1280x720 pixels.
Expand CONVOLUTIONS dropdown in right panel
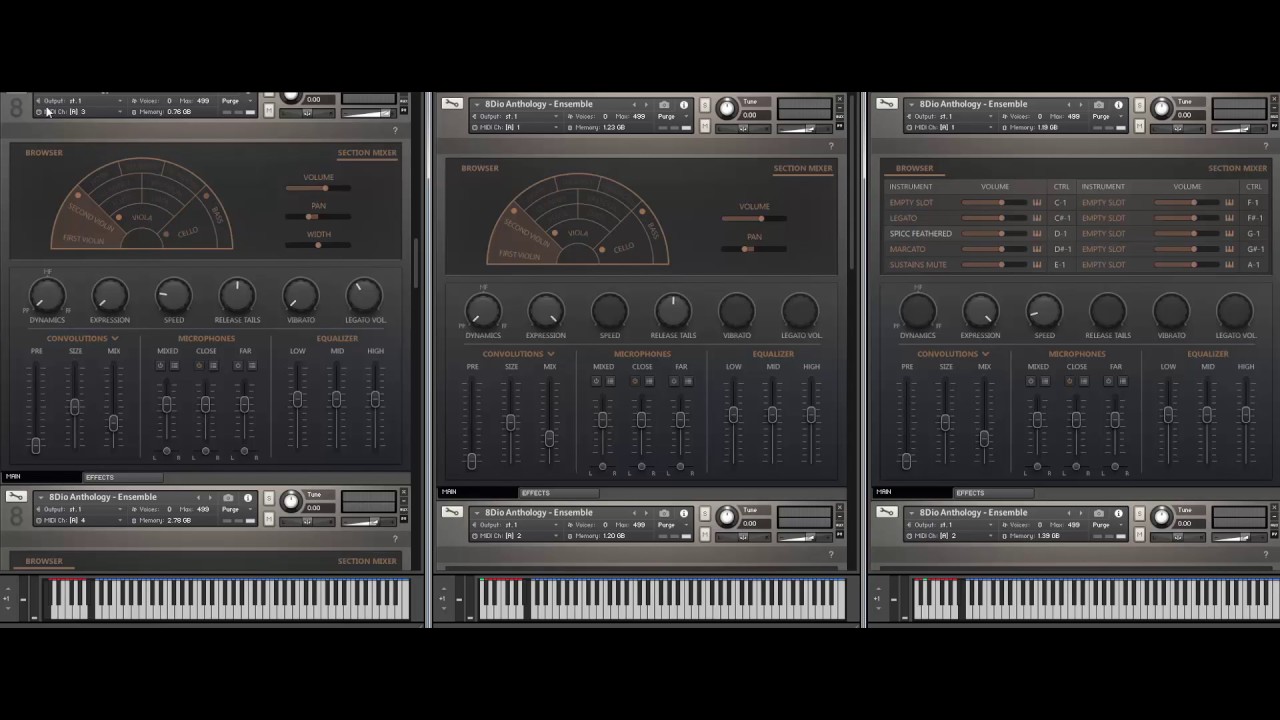pos(985,354)
